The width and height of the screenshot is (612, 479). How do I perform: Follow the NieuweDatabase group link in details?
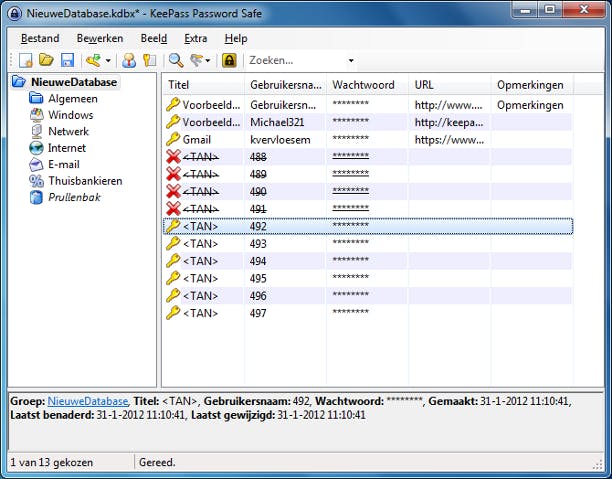(x=88, y=401)
